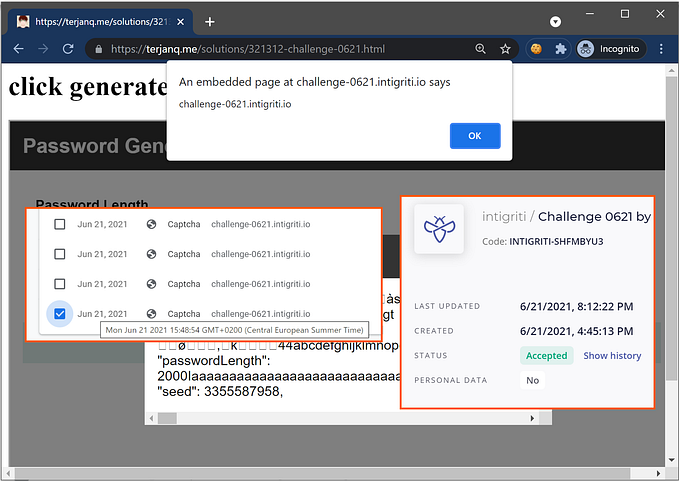
Task: Click the globe icon in second Captcha row
Action: point(151,254)
